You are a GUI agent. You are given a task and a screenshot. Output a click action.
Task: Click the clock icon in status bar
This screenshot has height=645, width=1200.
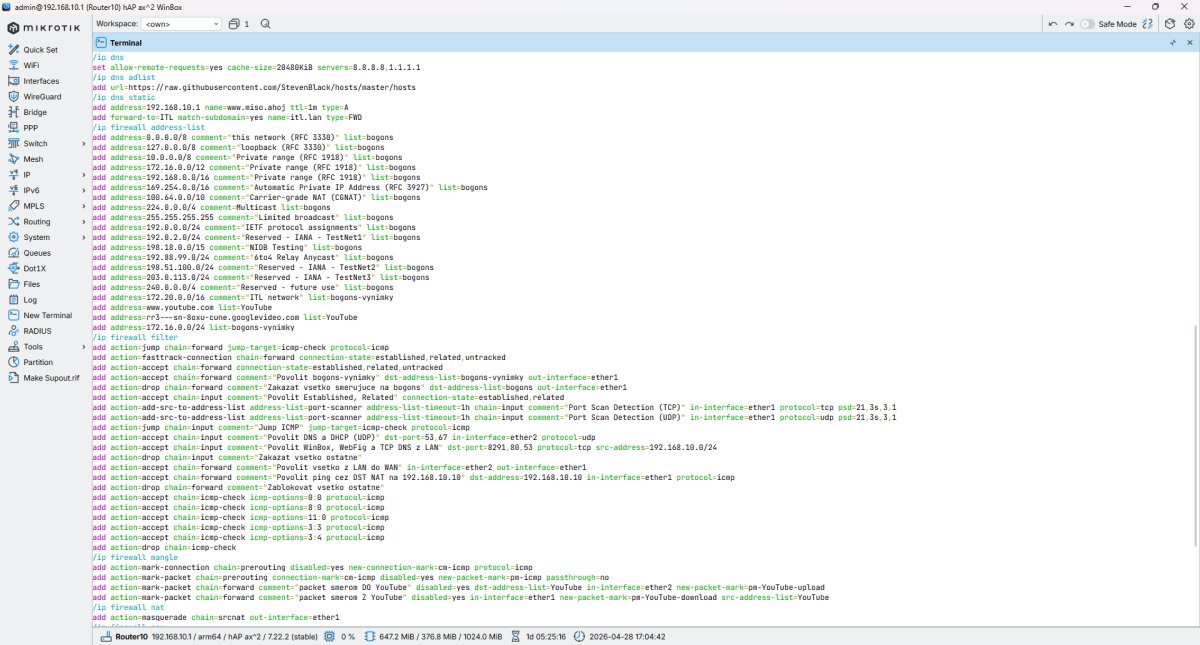pos(580,636)
